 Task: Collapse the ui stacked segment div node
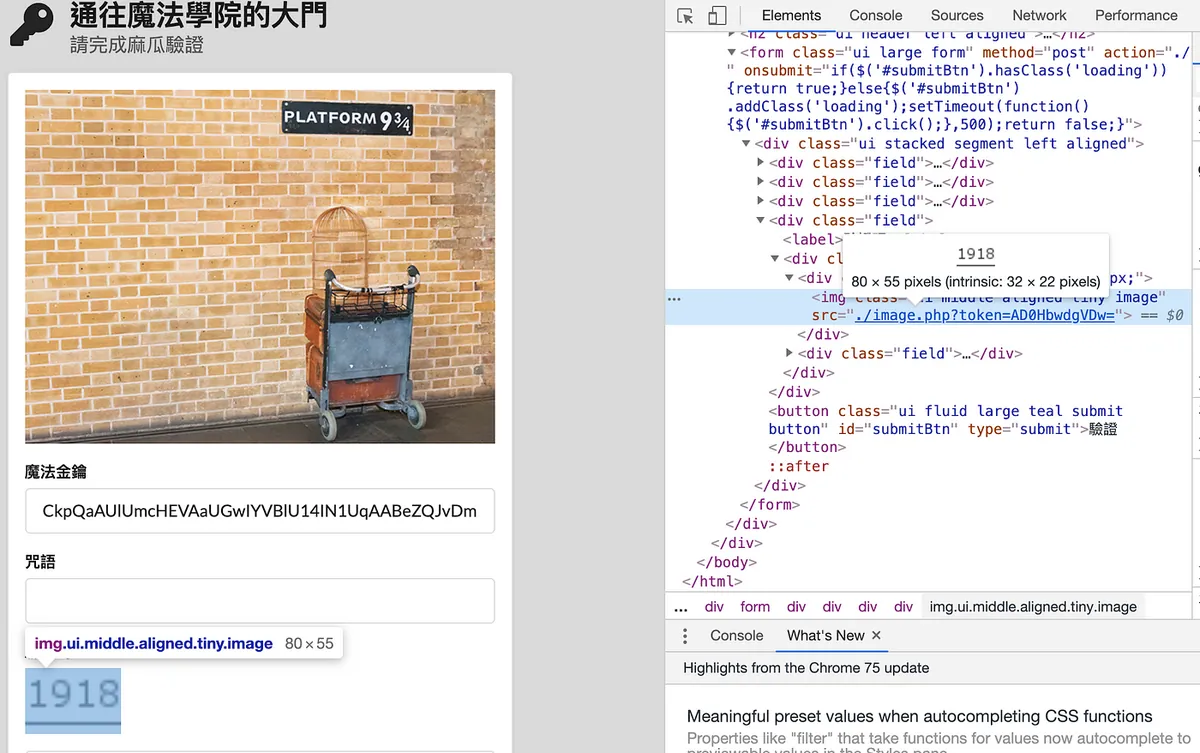click(x=746, y=144)
